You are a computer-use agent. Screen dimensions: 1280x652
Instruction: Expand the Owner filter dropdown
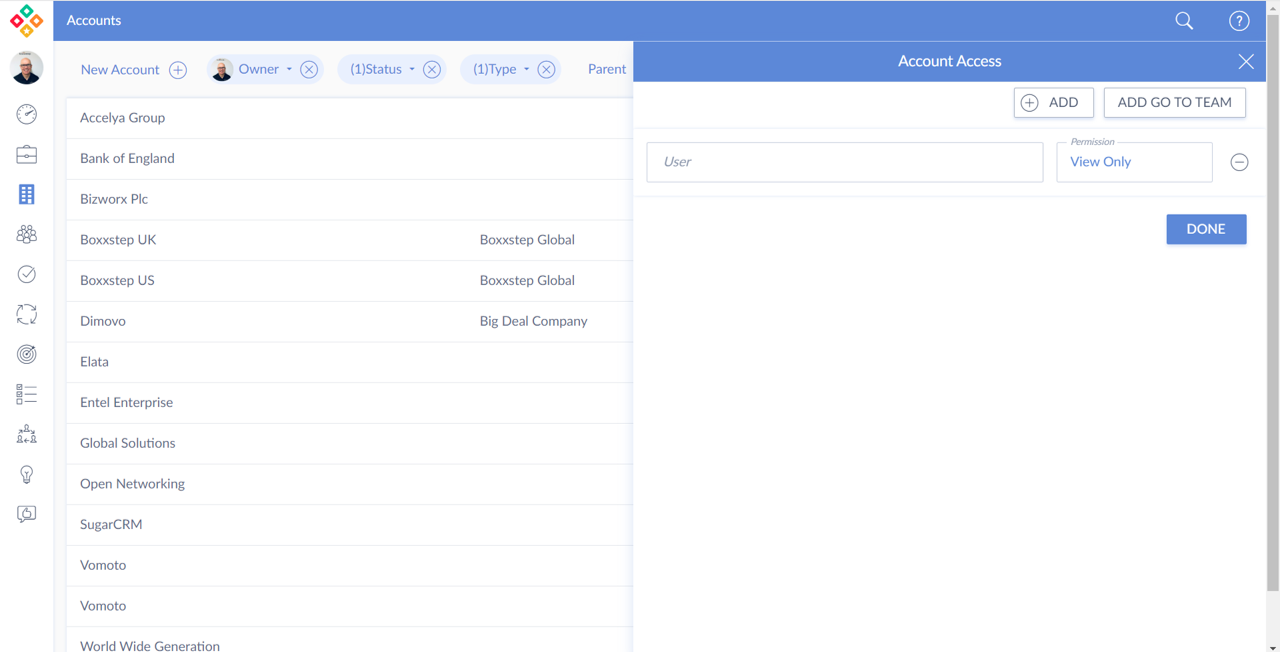265,70
